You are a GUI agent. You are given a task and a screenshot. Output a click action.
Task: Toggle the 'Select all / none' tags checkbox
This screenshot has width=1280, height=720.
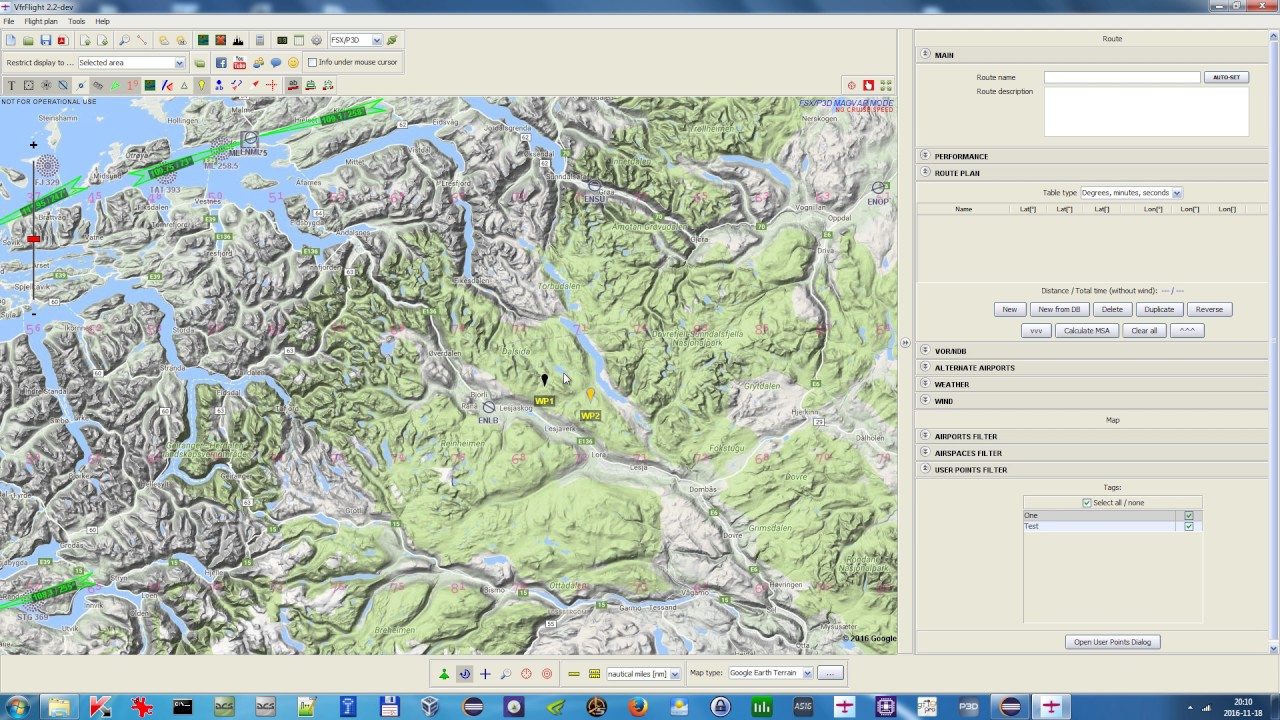pyautogui.click(x=1087, y=503)
